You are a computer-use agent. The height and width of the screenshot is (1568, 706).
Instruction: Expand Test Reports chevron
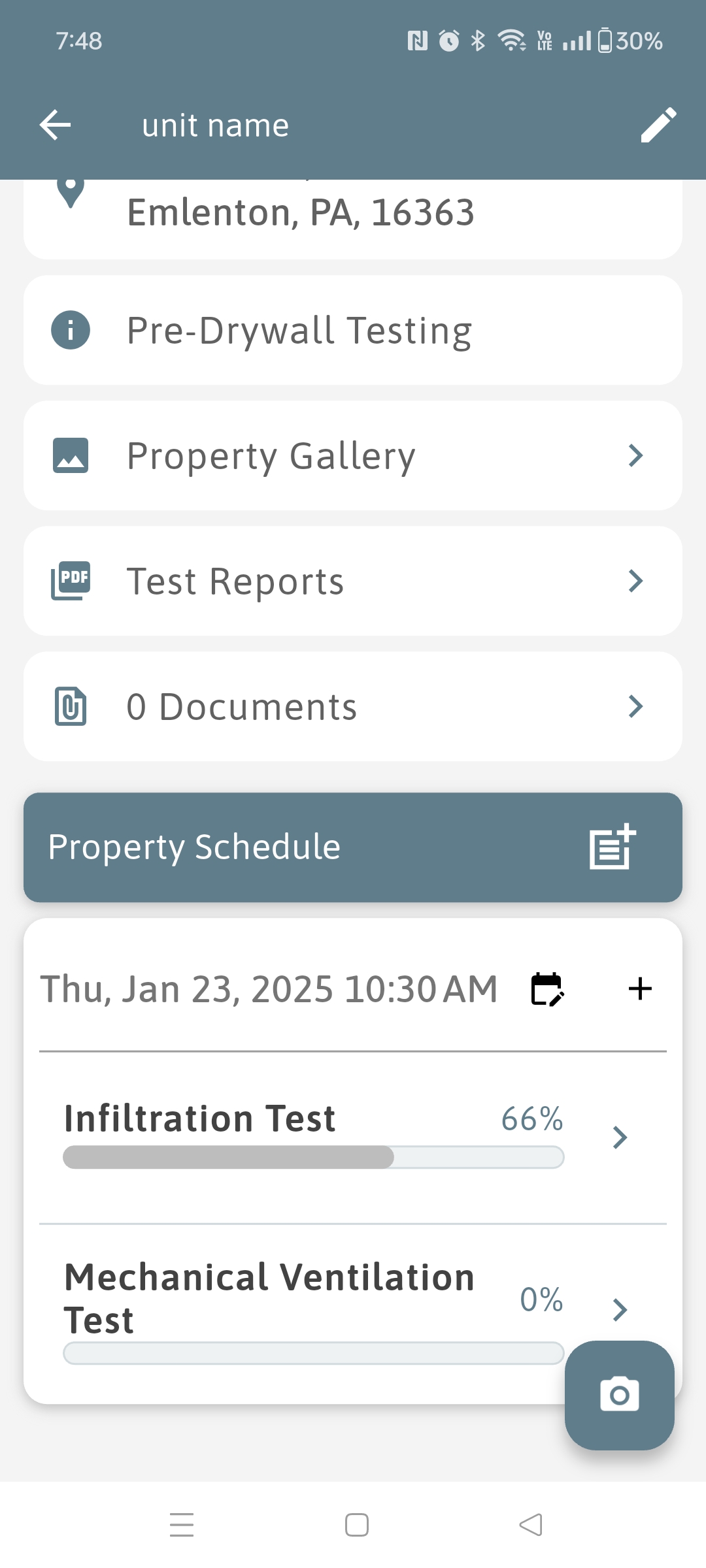point(635,581)
